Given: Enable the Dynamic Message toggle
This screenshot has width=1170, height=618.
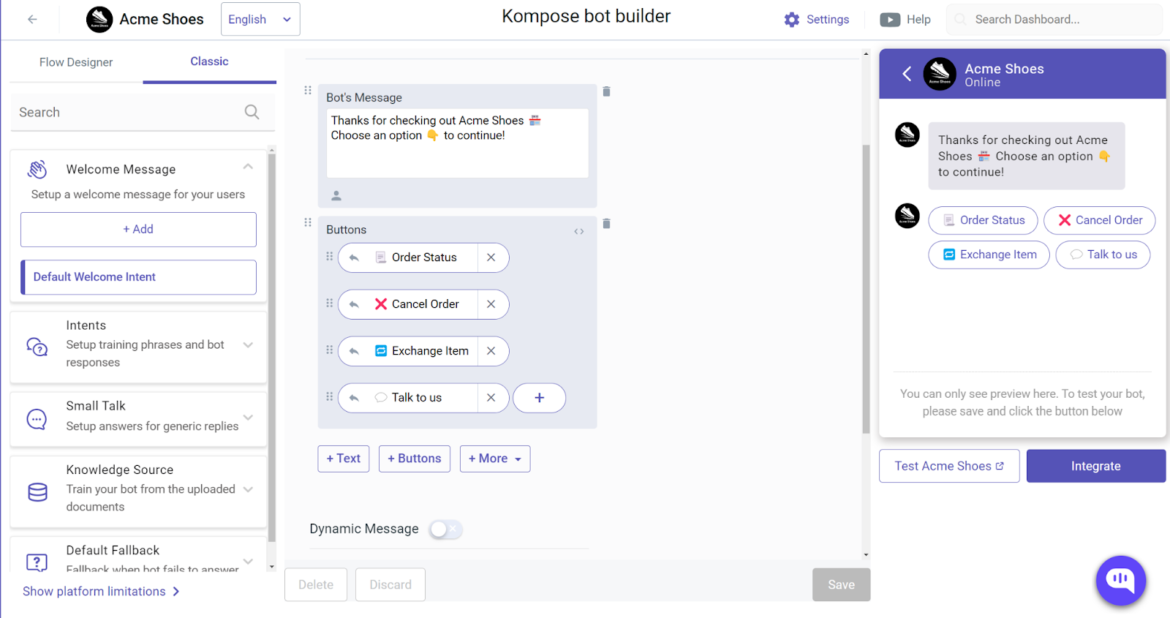Looking at the screenshot, I should pos(444,529).
